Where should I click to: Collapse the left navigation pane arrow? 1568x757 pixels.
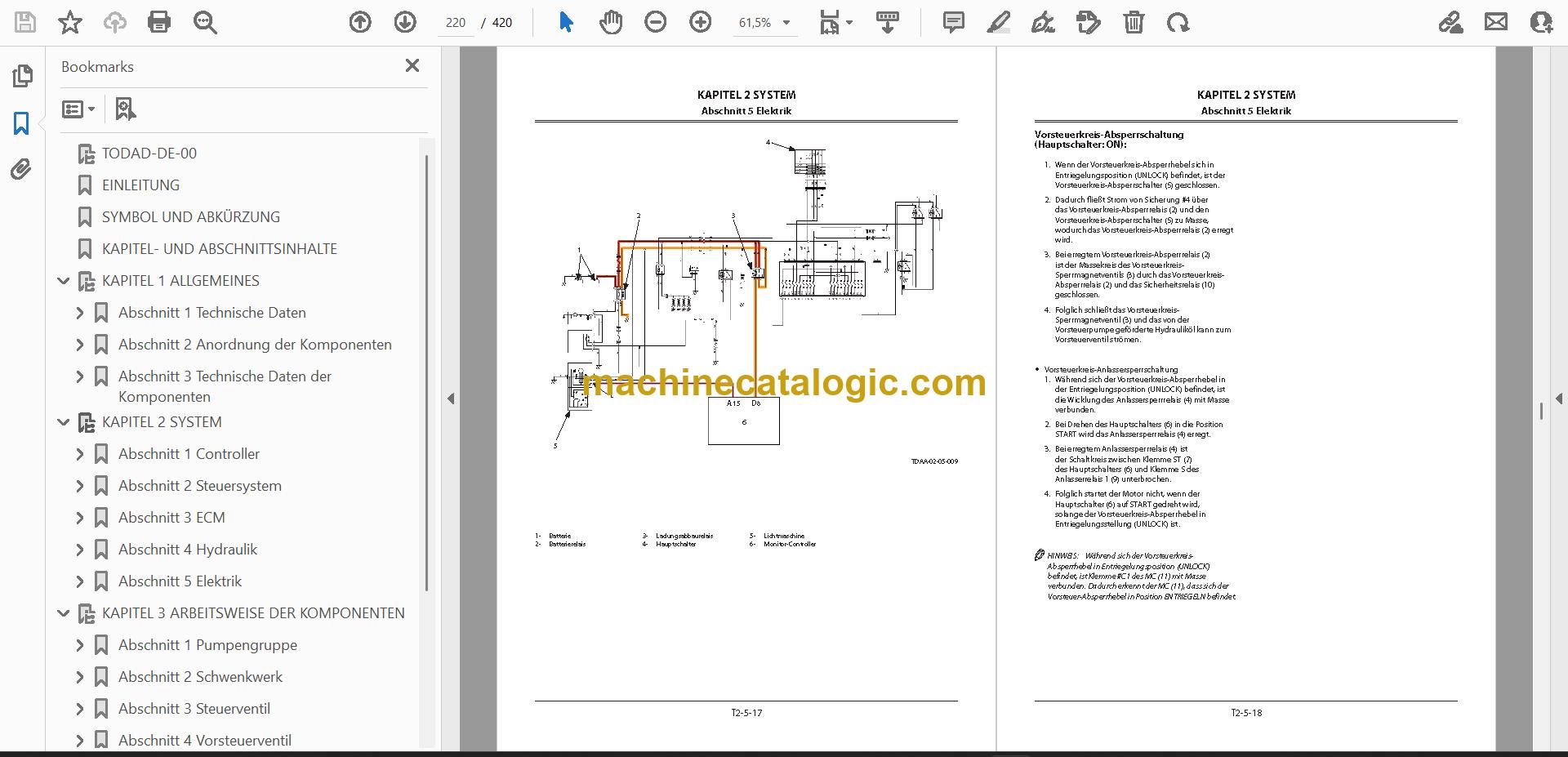451,399
